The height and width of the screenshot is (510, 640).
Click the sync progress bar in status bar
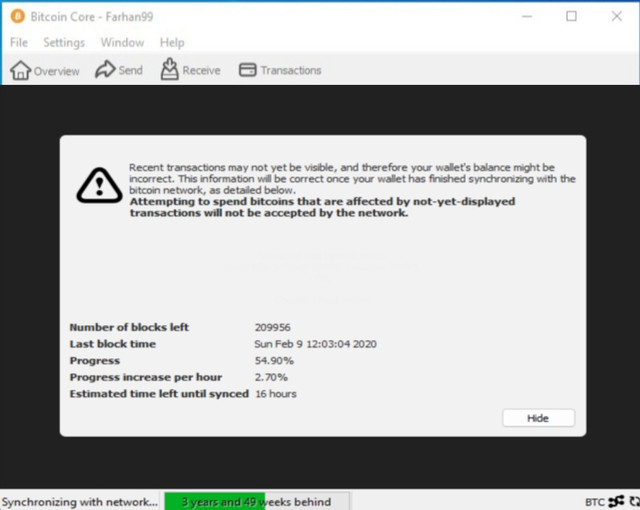pos(256,501)
